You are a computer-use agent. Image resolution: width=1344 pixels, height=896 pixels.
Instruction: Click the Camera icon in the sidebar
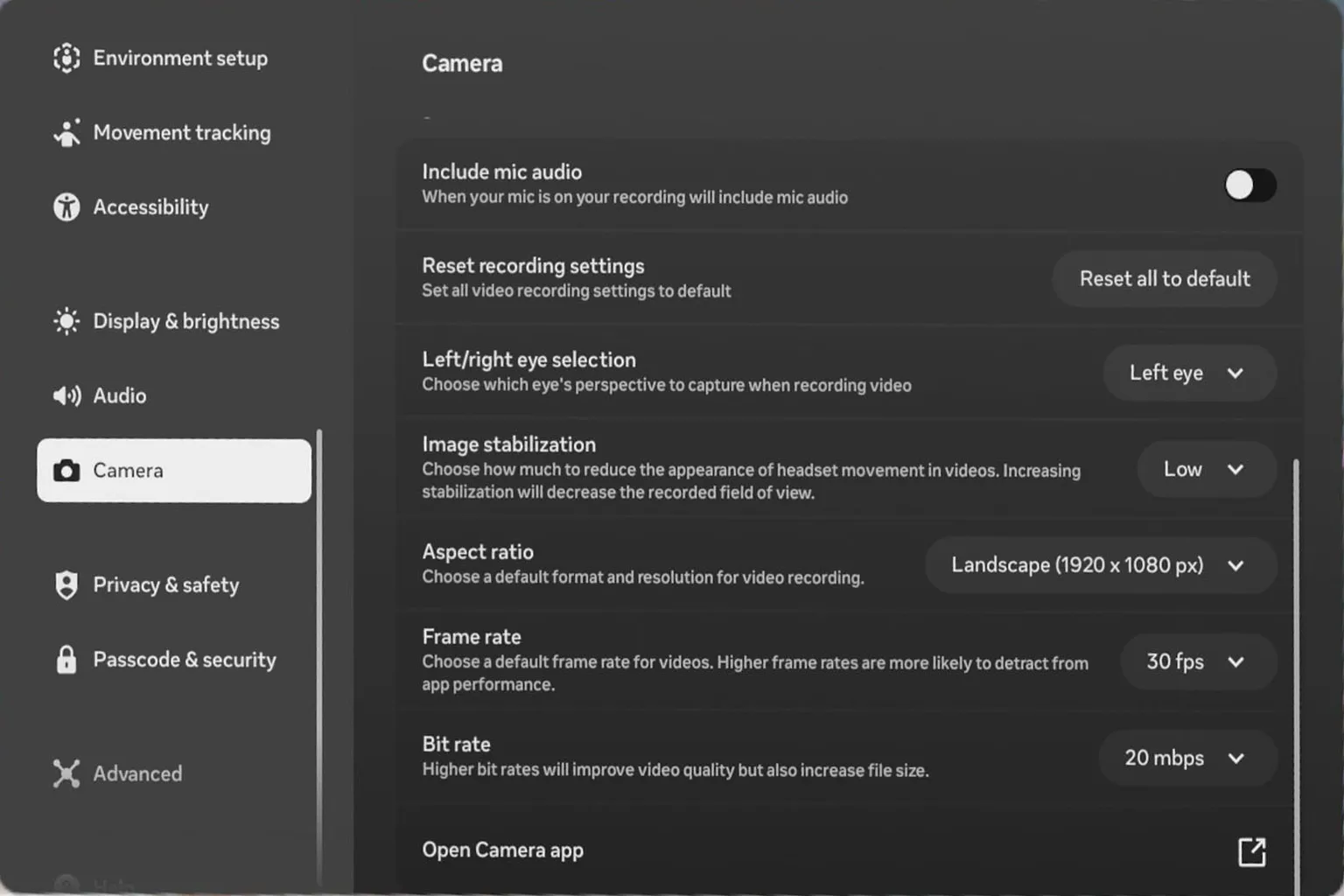pos(67,471)
